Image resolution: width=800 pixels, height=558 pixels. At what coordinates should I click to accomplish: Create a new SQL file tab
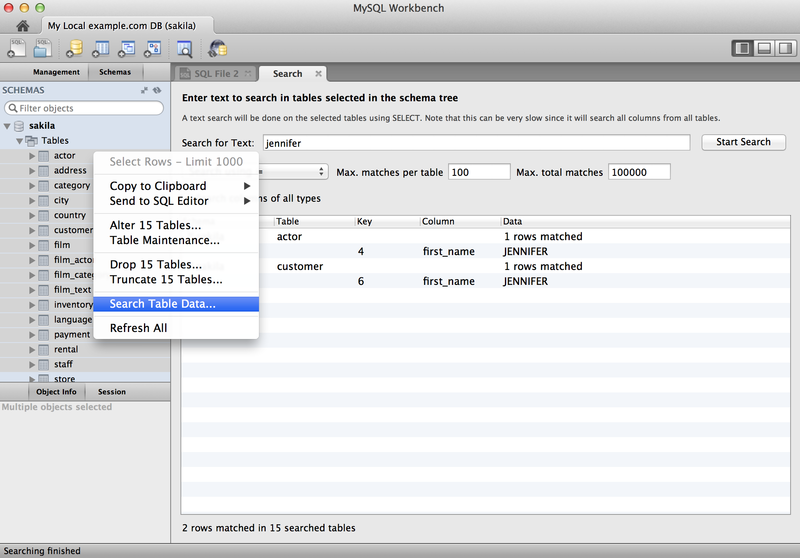point(18,47)
